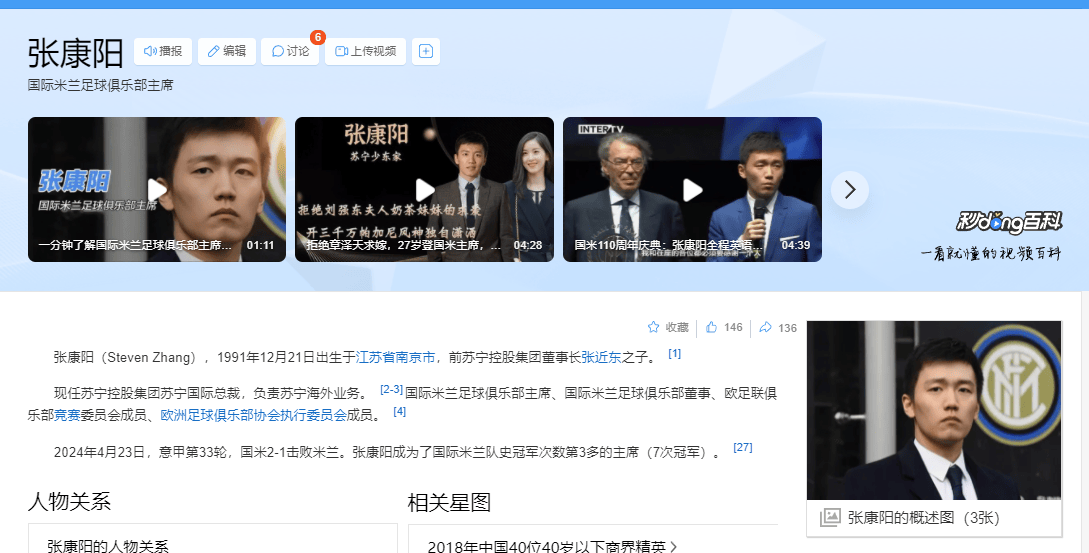1089x553 pixels.
Task: Open the 竞赛 link
Action: [x=67, y=415]
